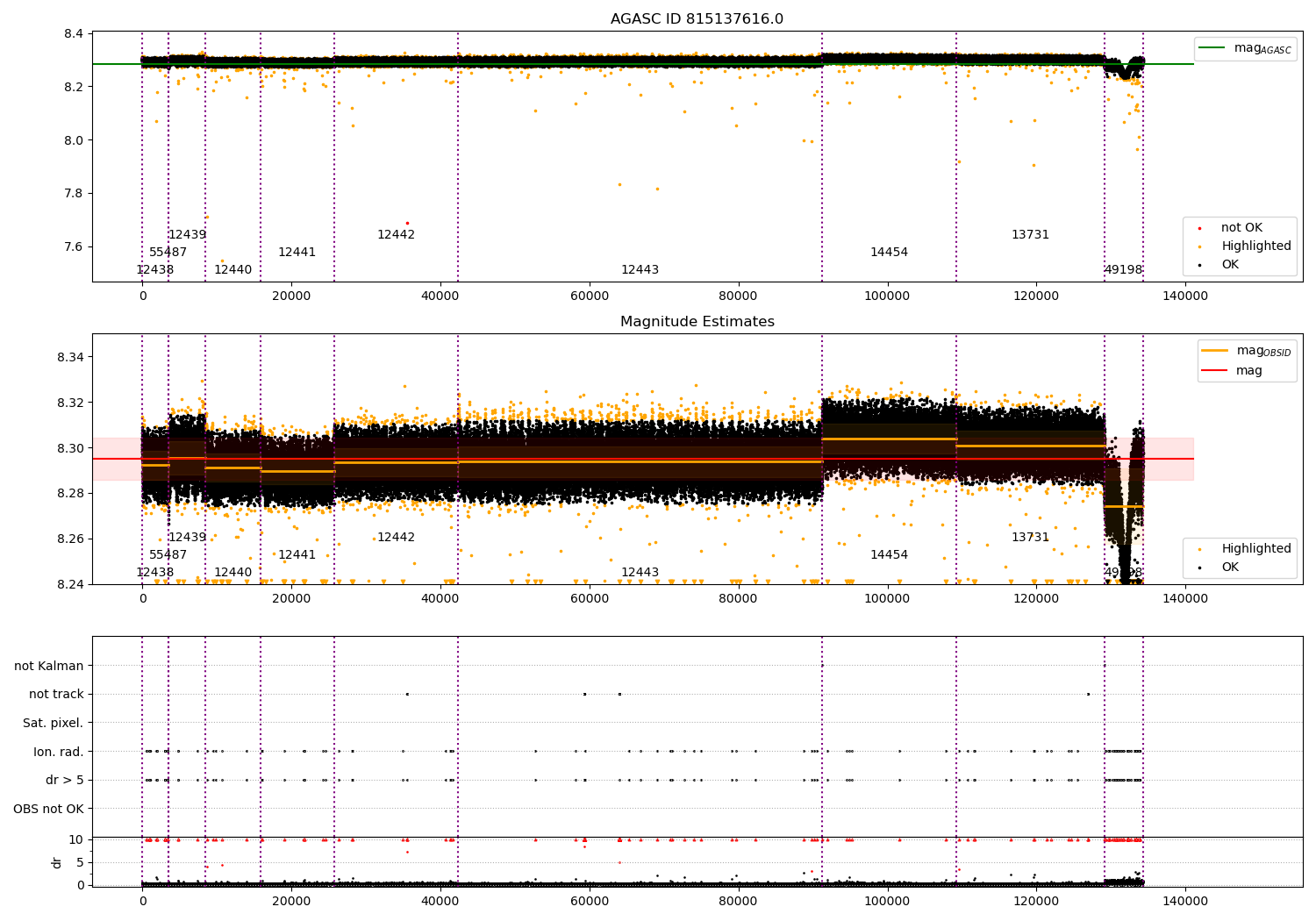The height and width of the screenshot is (921, 1316).
Task: Click y-axis tick 8.2 on top plot
Action: (x=74, y=87)
